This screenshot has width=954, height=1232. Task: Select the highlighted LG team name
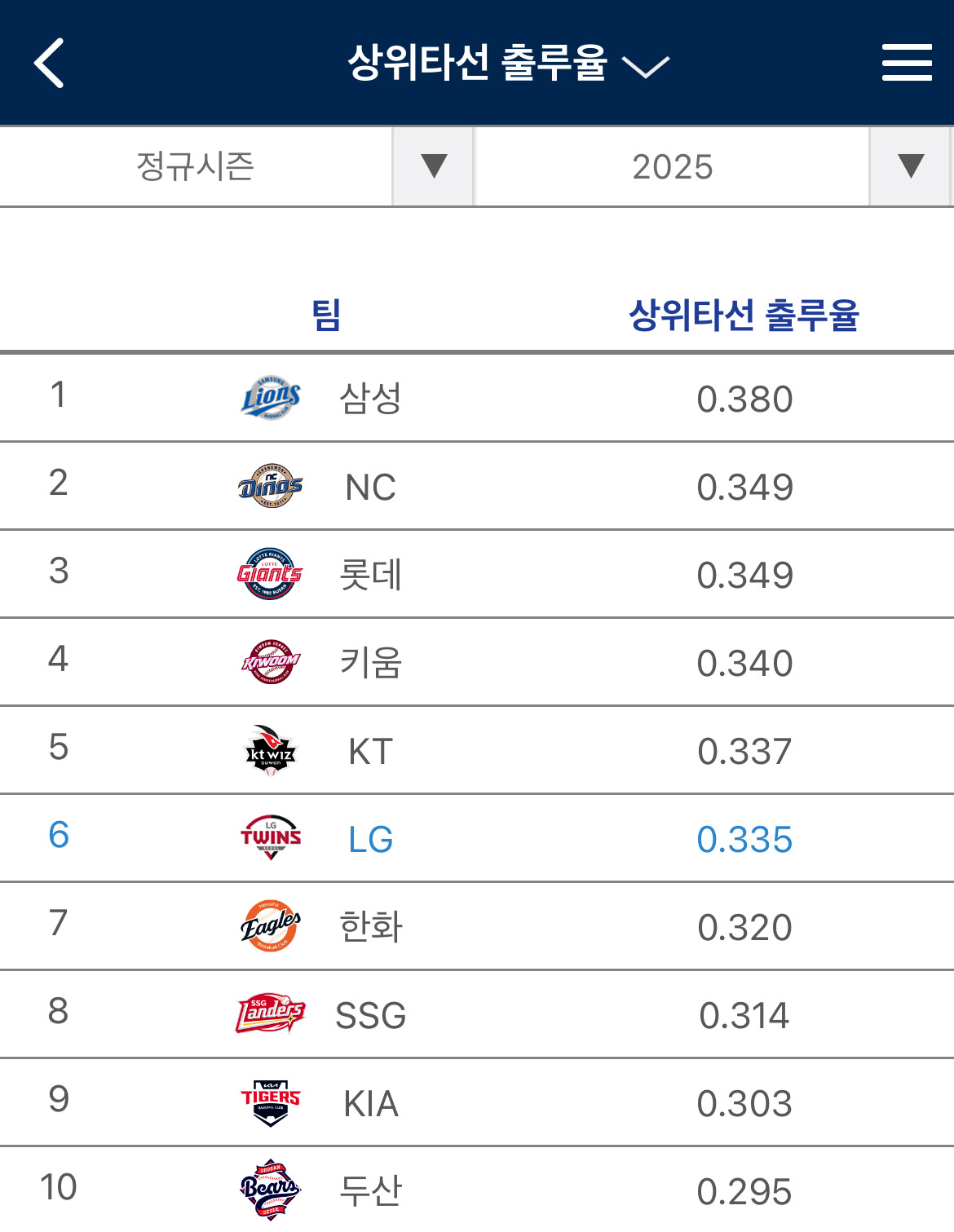pos(370,840)
